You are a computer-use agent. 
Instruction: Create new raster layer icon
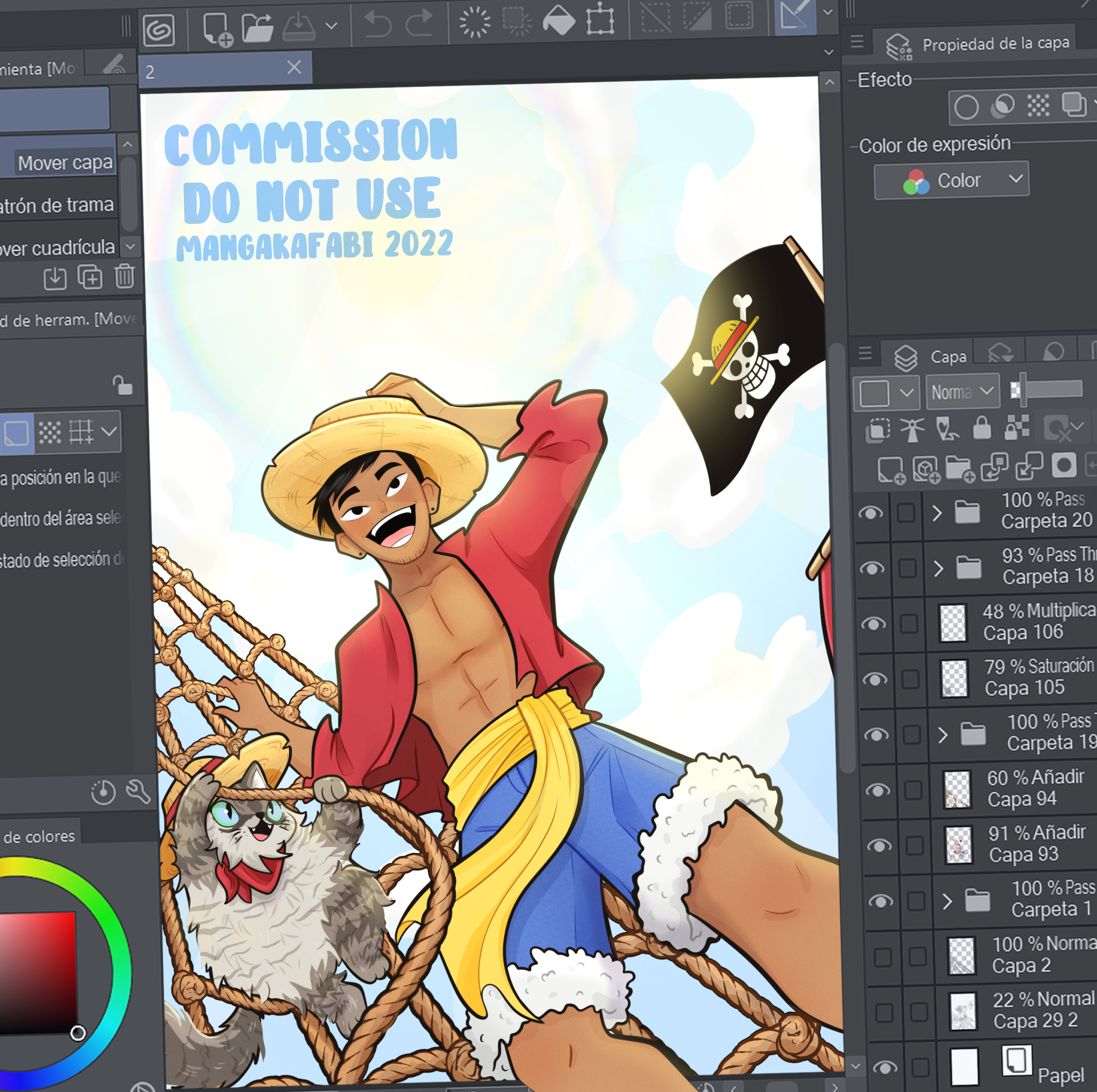tap(891, 470)
